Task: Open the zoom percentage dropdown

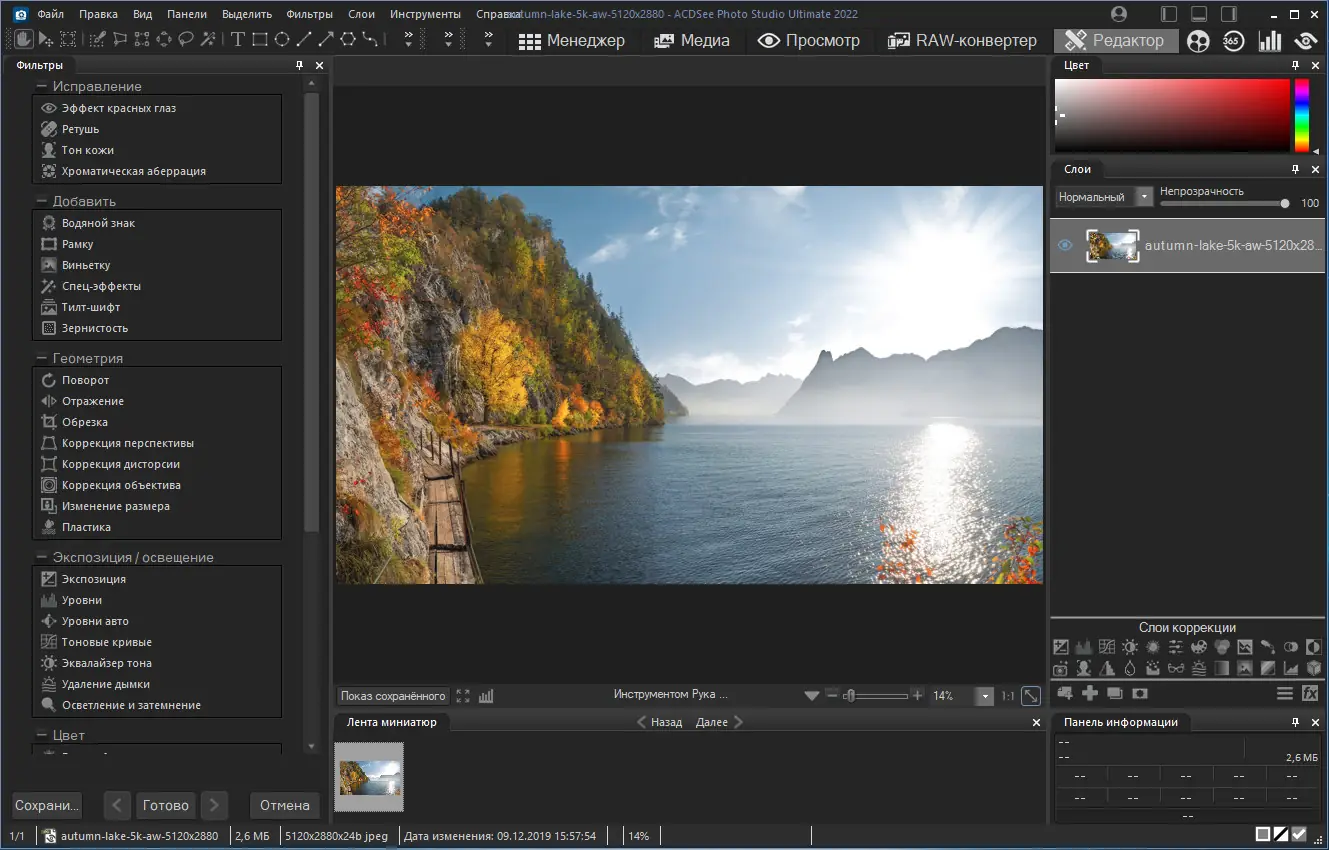Action: coord(984,696)
